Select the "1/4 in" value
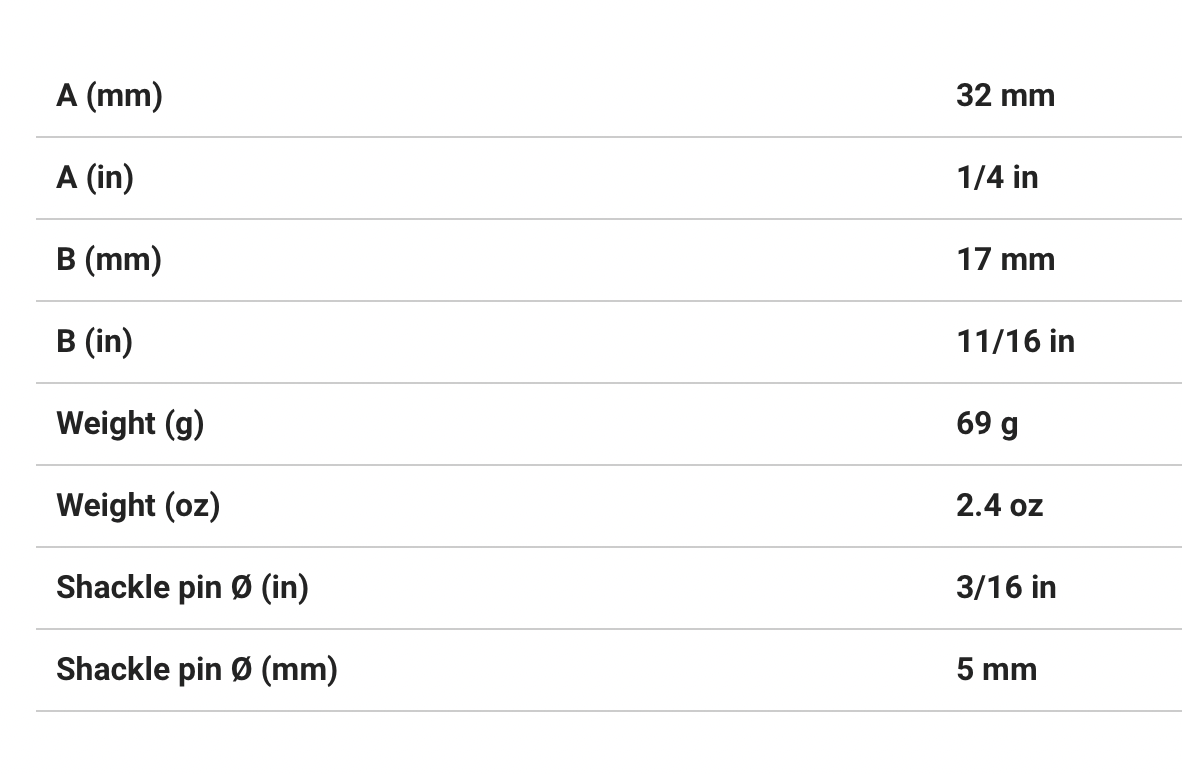Screen dimensions: 1182x774 click(997, 178)
